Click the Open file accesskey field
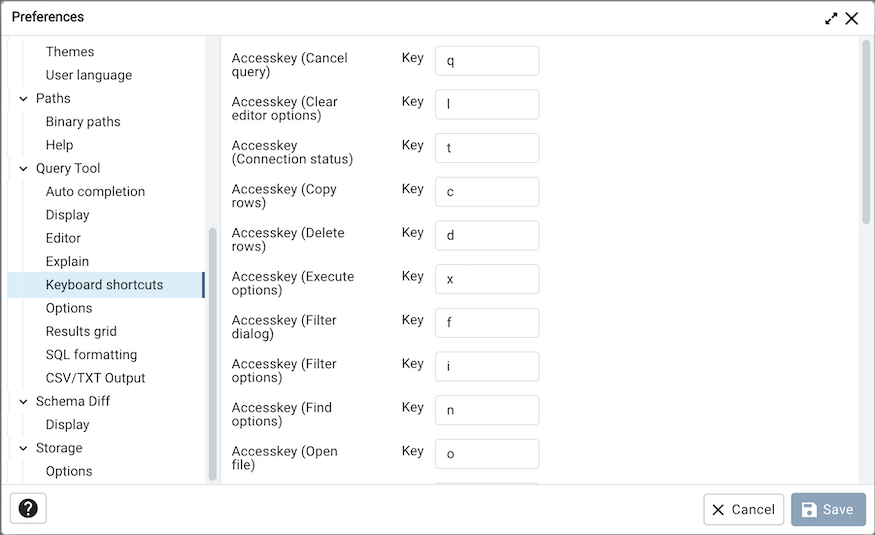875x535 pixels. point(487,454)
